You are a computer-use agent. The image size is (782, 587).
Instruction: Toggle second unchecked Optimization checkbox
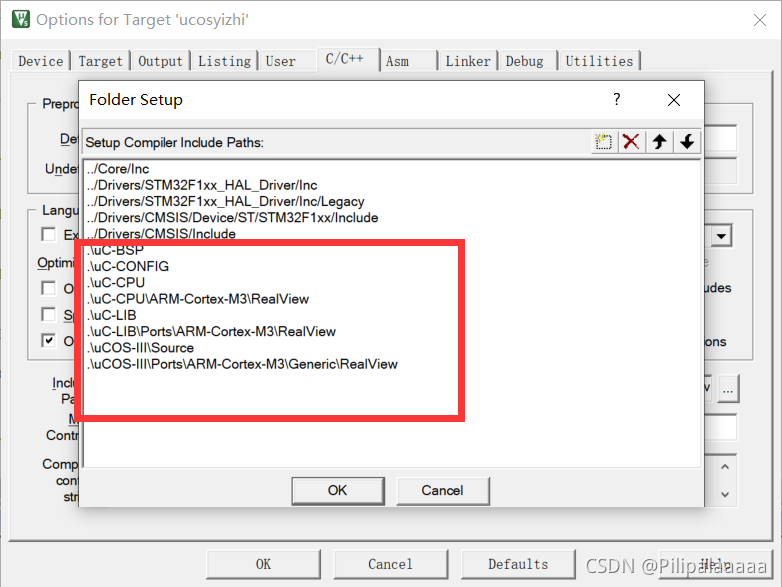pos(49,314)
